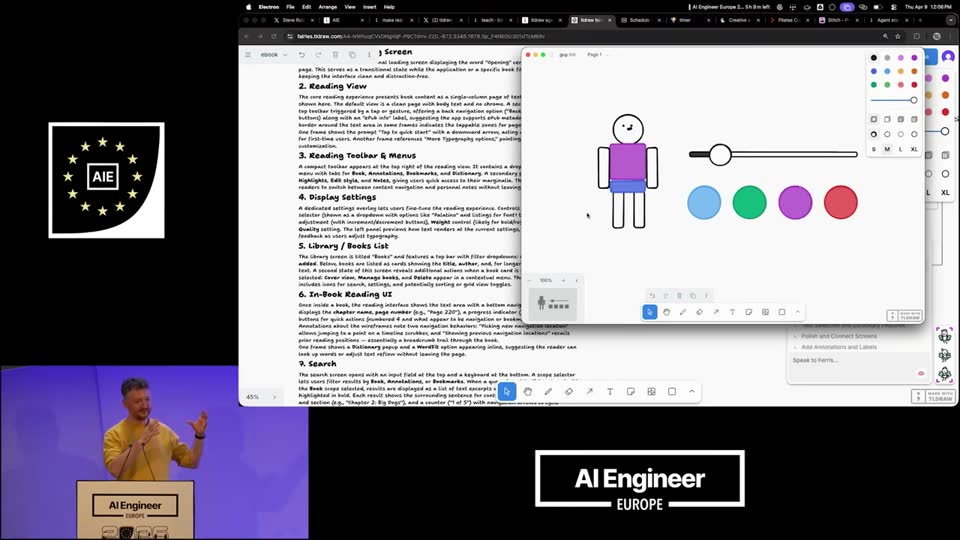
Task: Choose the text tool in guy.tldr window
Action: pos(732,312)
